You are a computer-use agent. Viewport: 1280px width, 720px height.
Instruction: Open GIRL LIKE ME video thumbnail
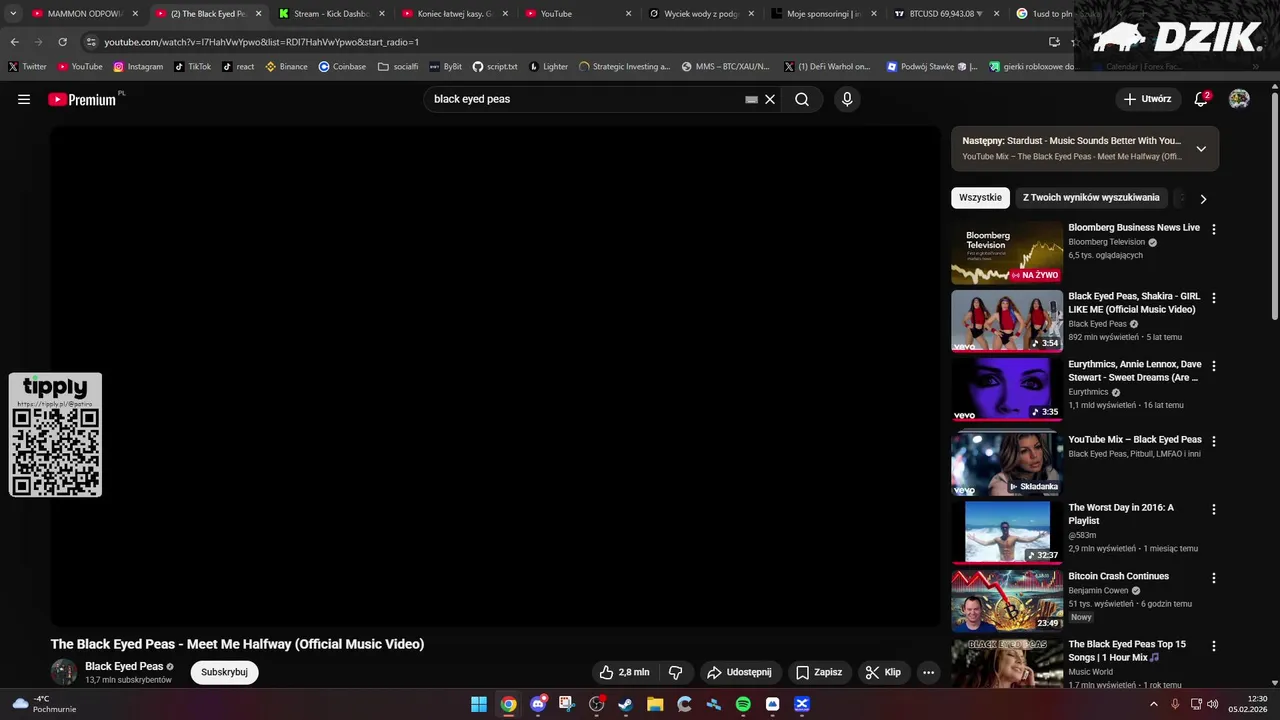point(1007,321)
